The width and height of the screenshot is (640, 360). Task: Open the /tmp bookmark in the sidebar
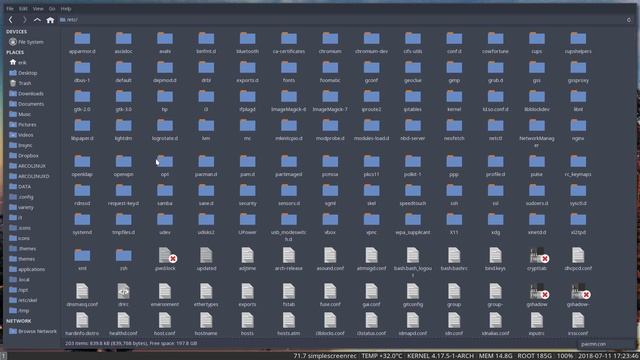(x=20, y=311)
